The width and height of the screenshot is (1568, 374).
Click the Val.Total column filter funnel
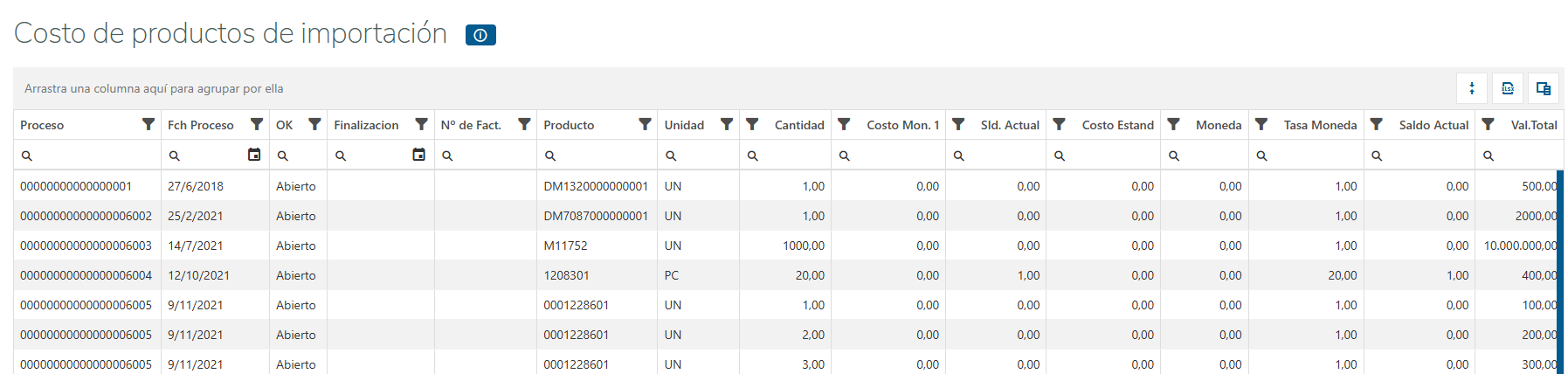point(1488,124)
